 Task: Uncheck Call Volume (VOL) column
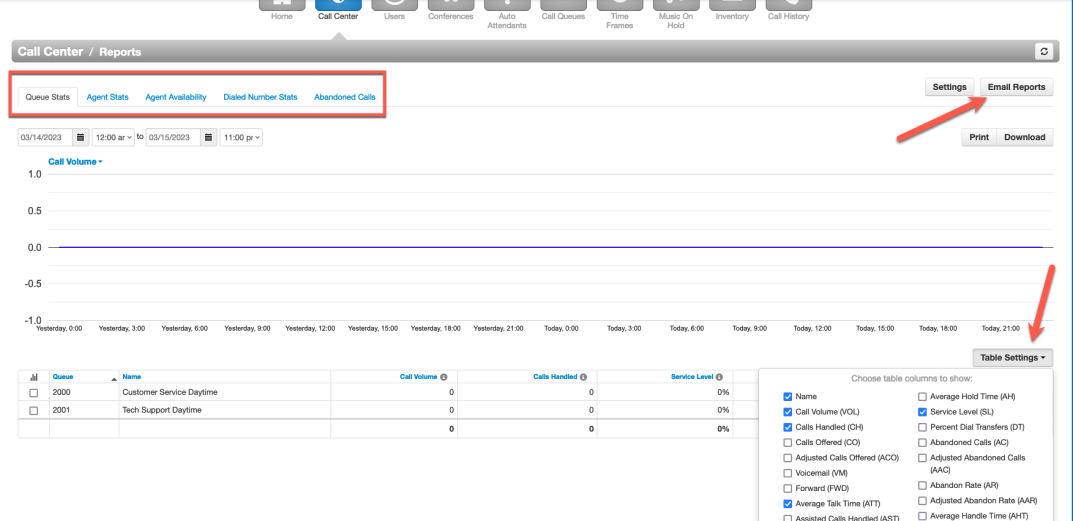click(x=788, y=412)
